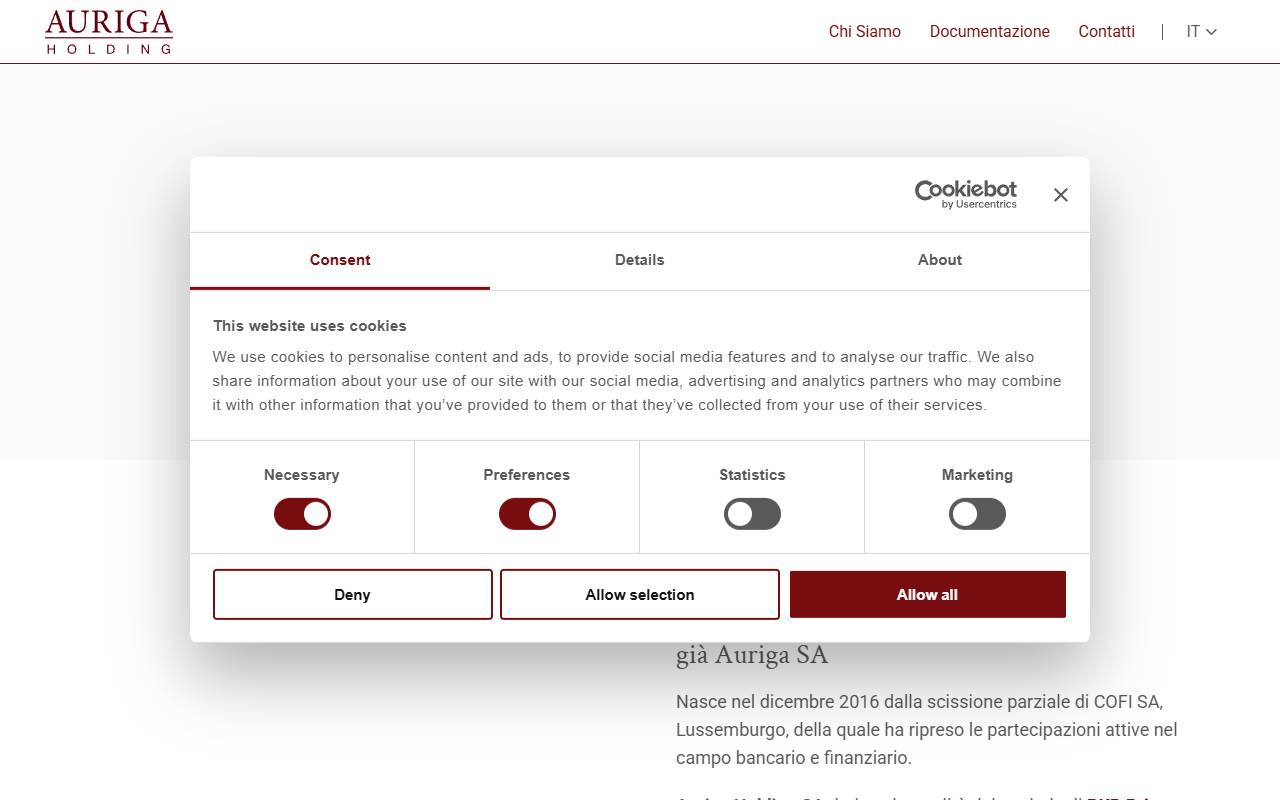The height and width of the screenshot is (800, 1280).
Task: Click the Deny button
Action: click(x=352, y=594)
